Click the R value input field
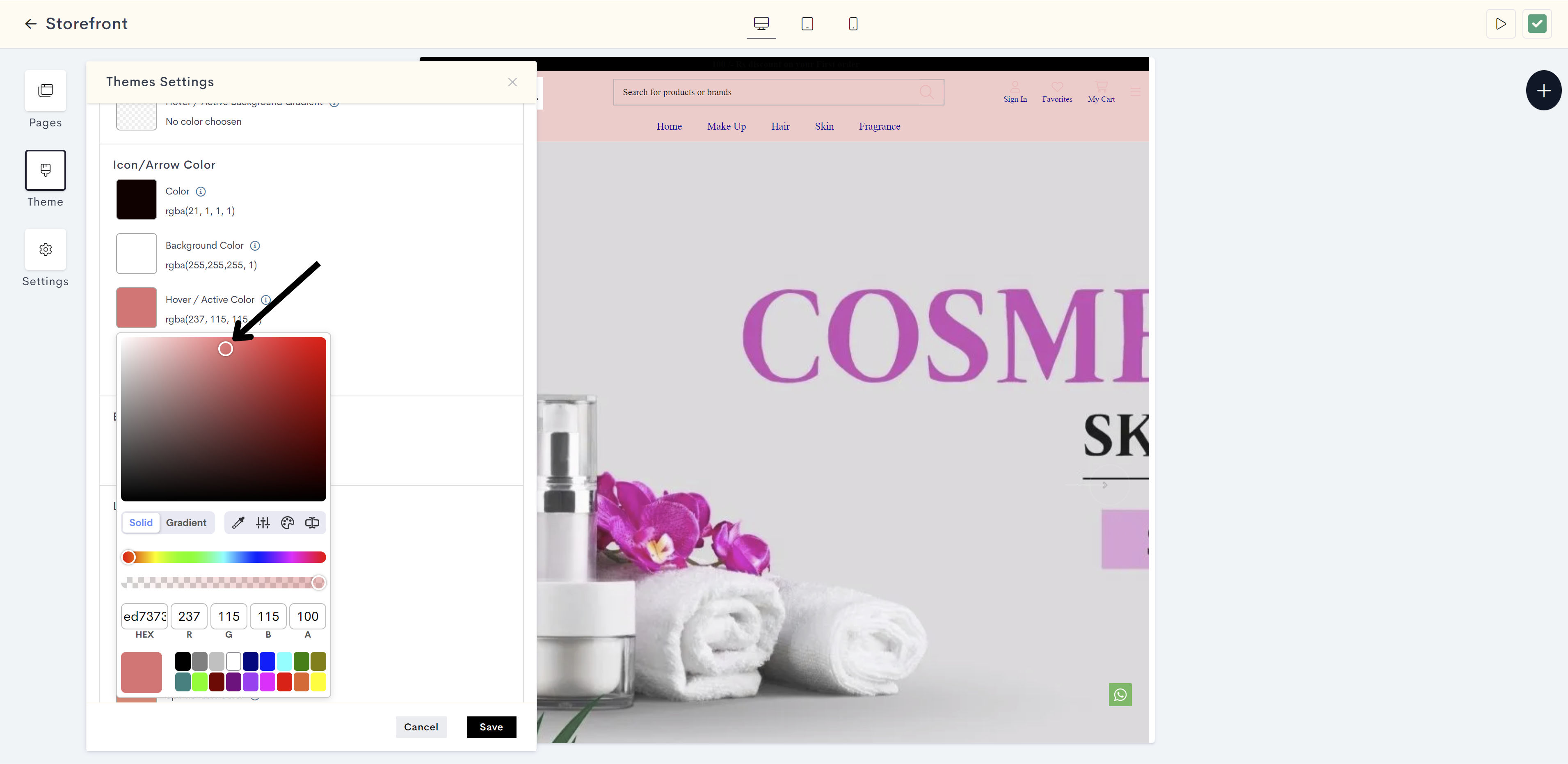 pyautogui.click(x=189, y=617)
